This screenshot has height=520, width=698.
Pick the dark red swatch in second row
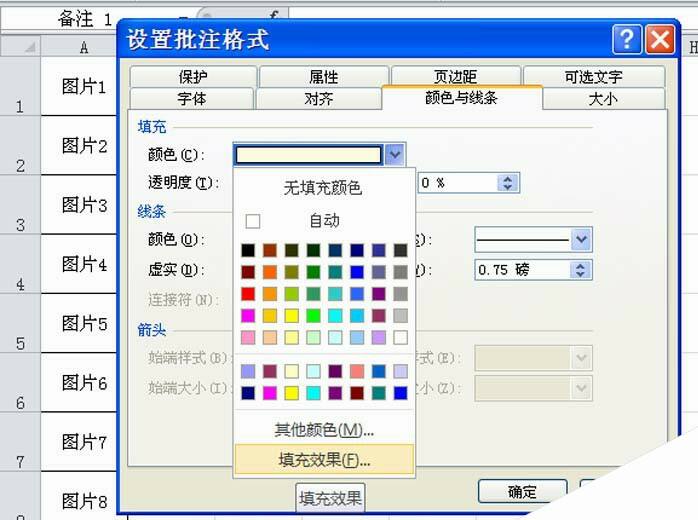248,272
